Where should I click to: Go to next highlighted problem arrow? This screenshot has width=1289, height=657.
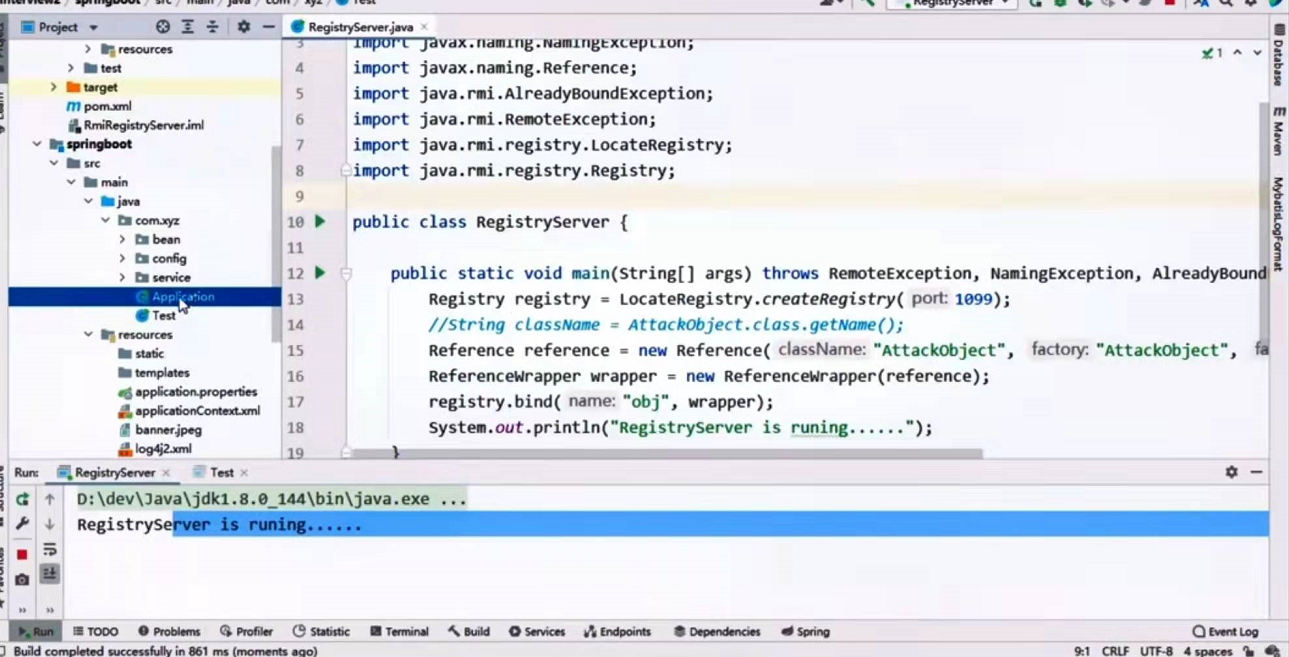(1258, 53)
